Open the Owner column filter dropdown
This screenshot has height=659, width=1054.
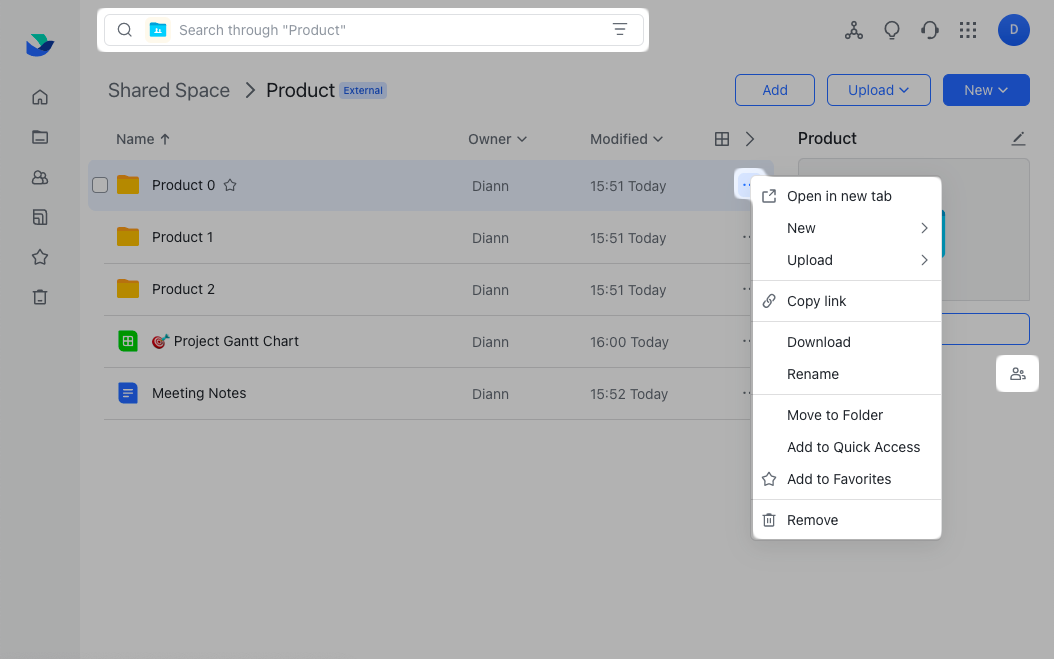(x=497, y=139)
